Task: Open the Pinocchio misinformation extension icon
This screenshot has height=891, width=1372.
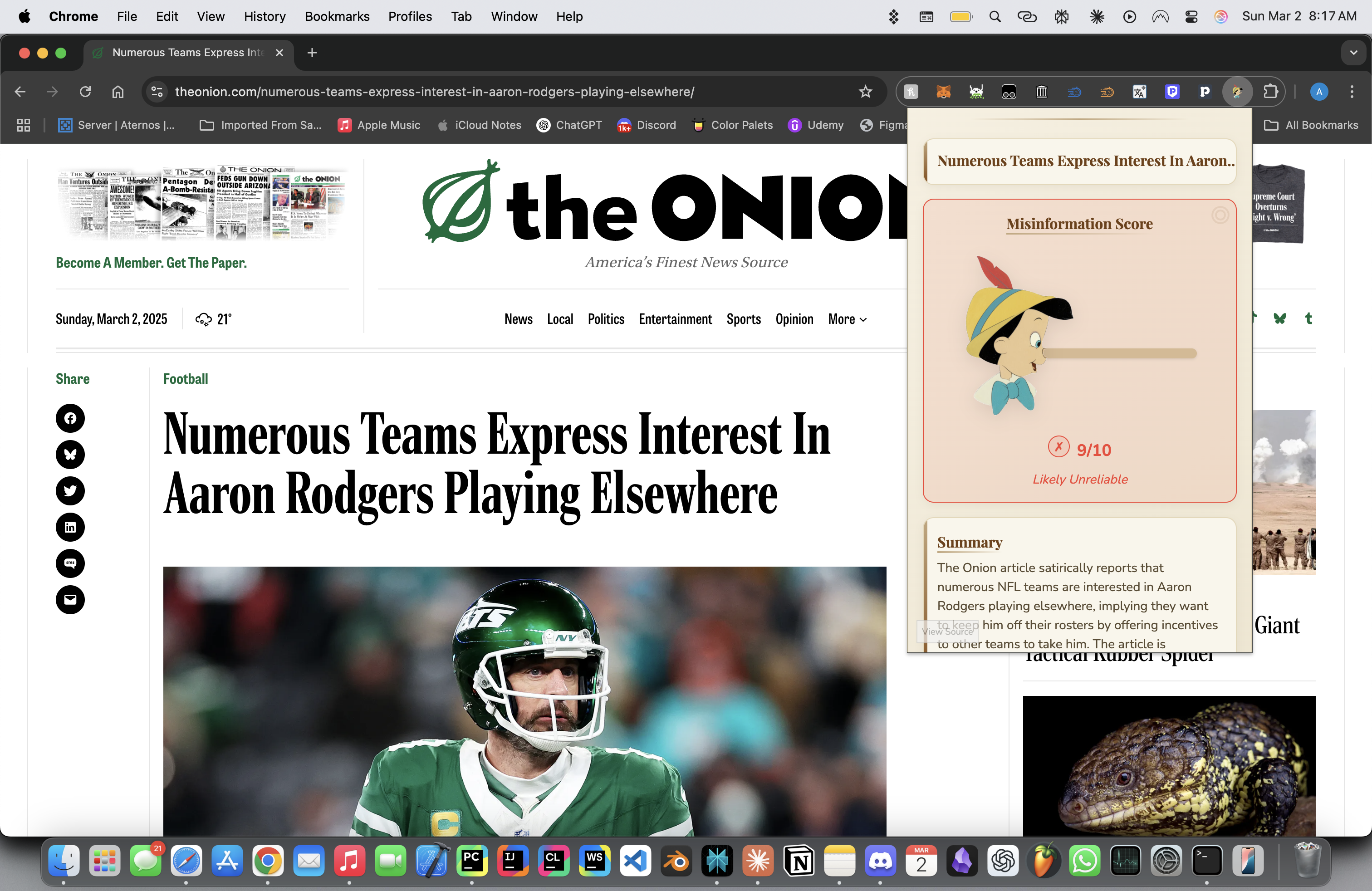Action: pyautogui.click(x=1237, y=92)
